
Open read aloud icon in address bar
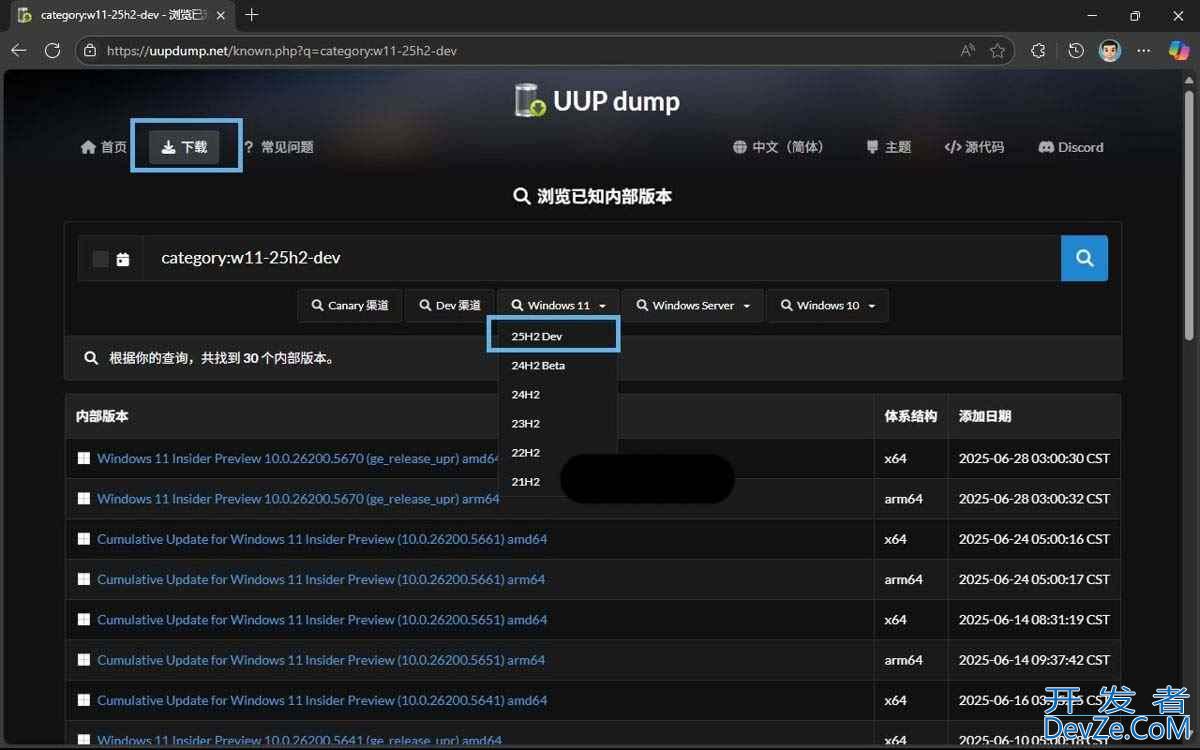[x=967, y=50]
